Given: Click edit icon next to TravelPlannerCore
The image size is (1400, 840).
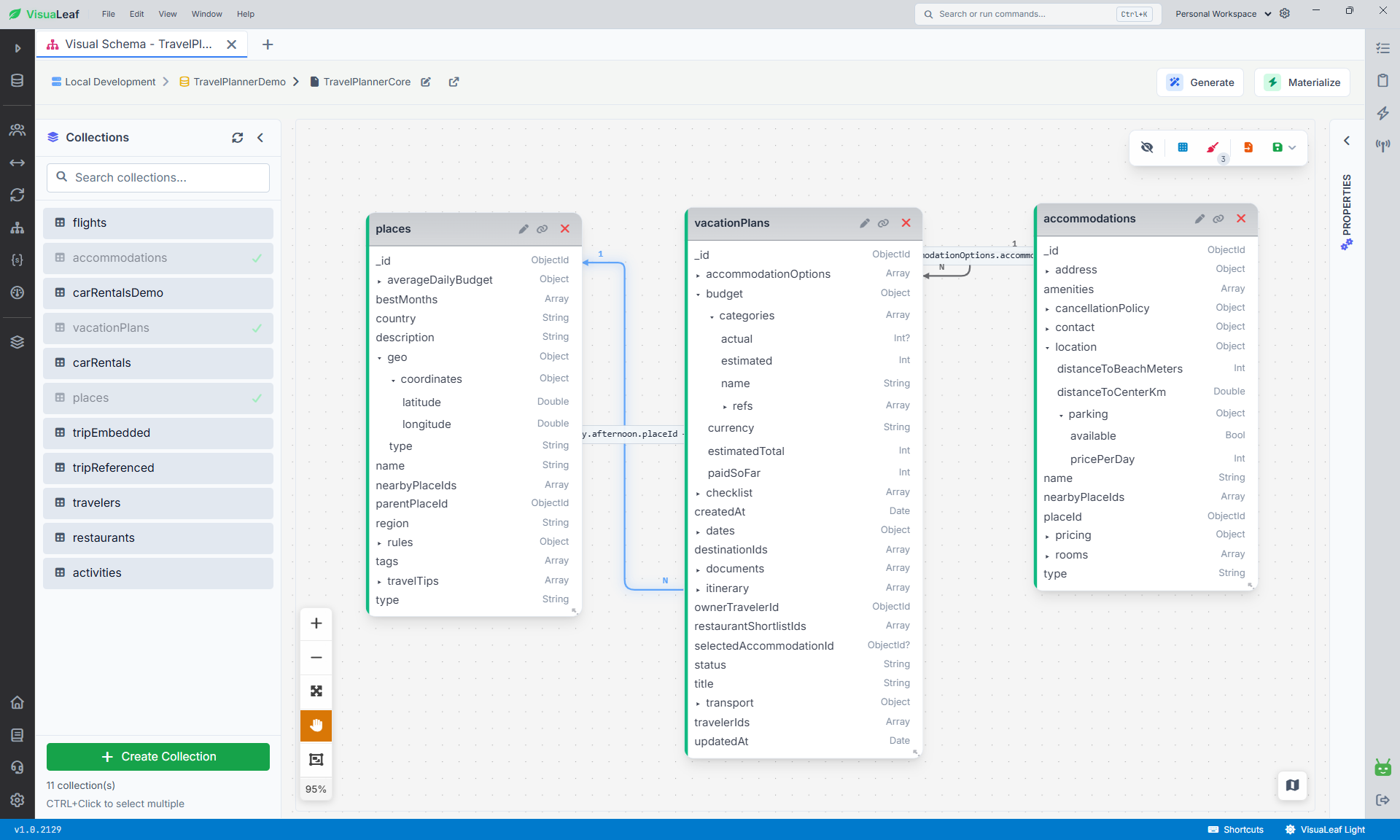Looking at the screenshot, I should (x=426, y=82).
